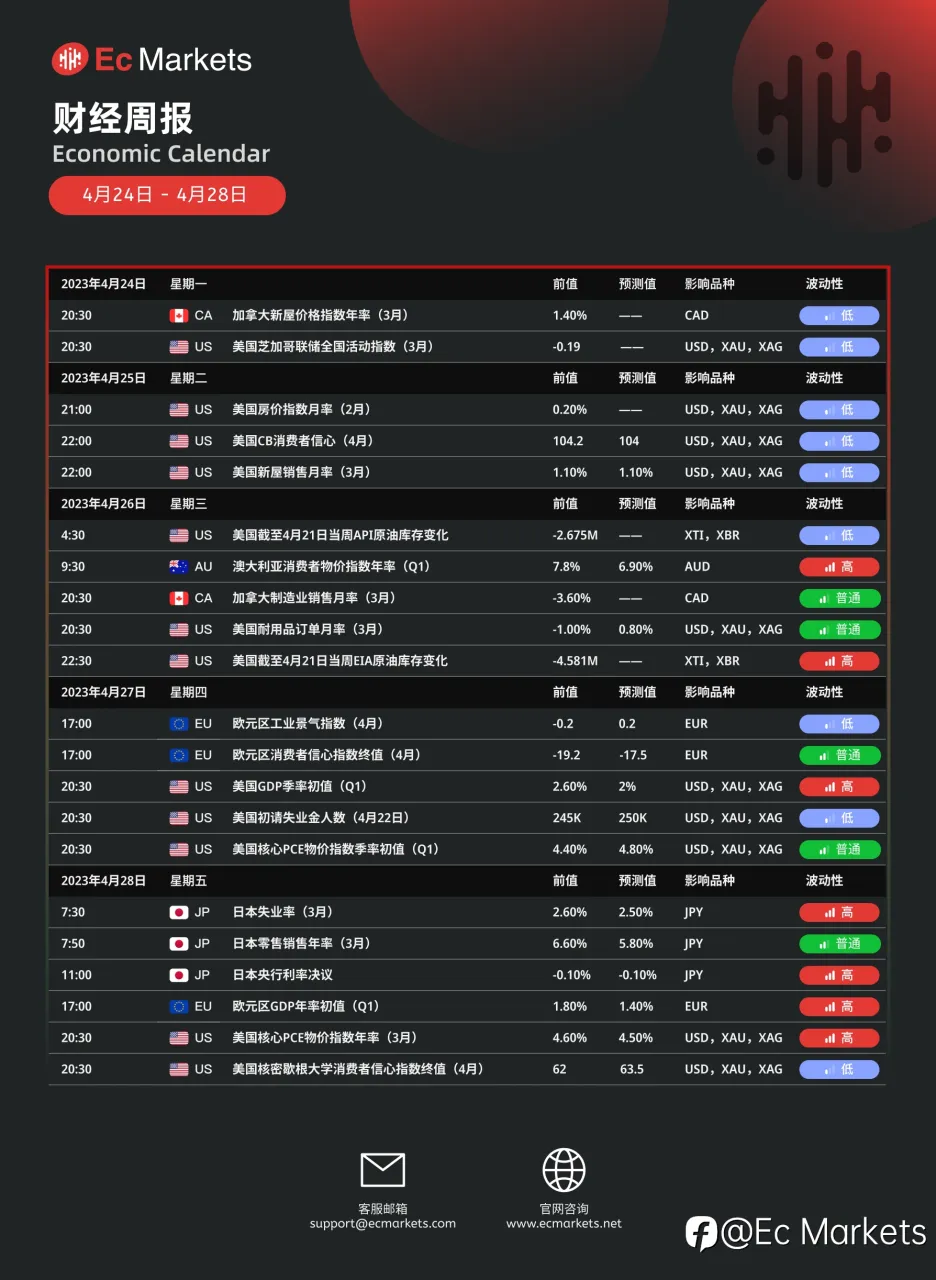Click 高 badge in 澳大利亚消费者物价指数 row

839,566
